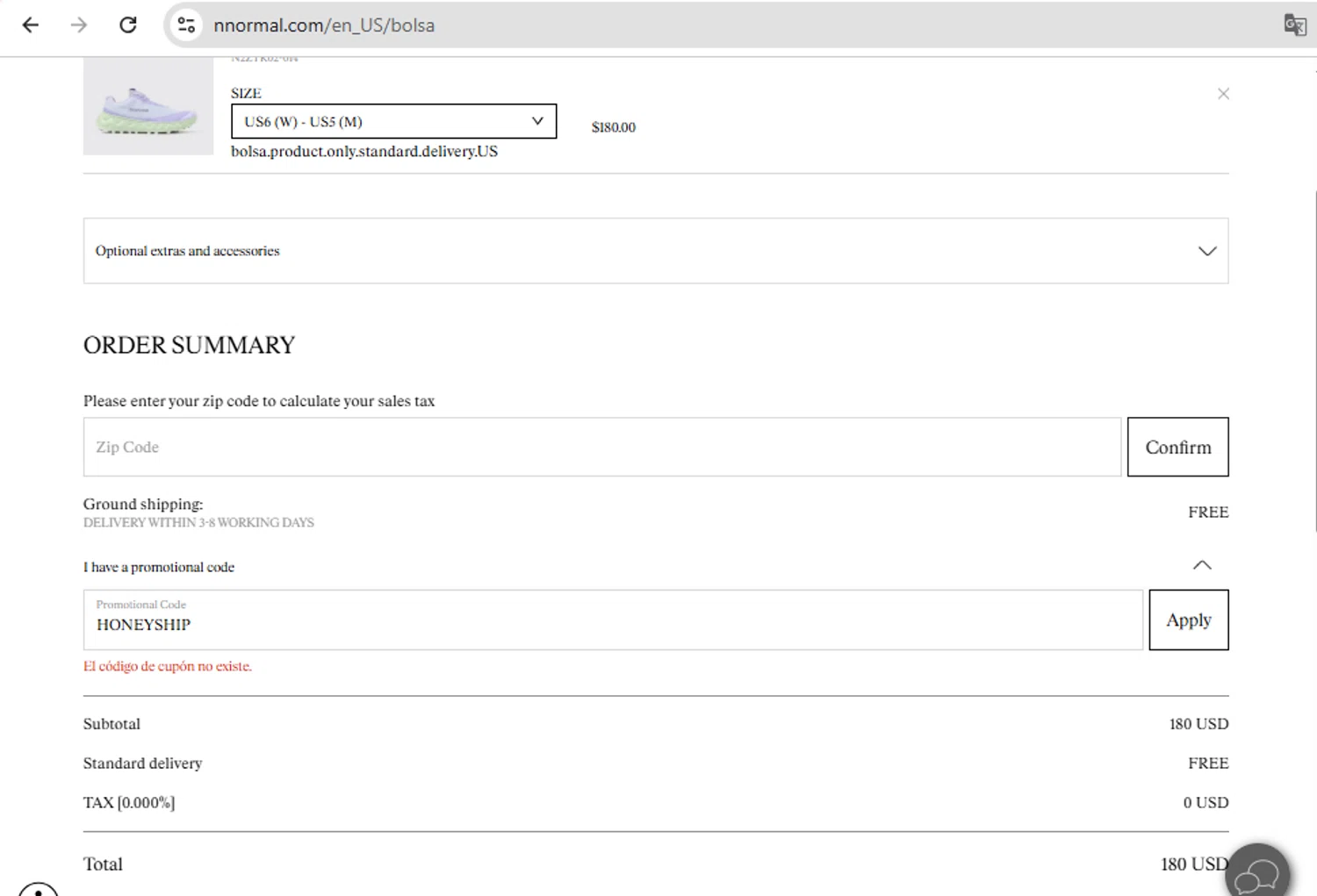The height and width of the screenshot is (896, 1317).
Task: Click the translate page icon
Action: 1294,25
